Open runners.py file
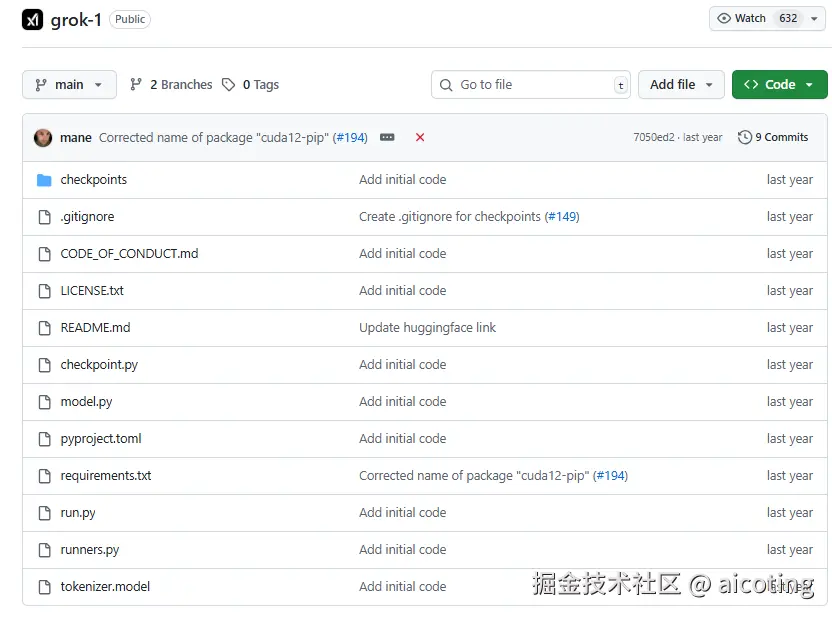The image size is (832, 618). (x=90, y=550)
